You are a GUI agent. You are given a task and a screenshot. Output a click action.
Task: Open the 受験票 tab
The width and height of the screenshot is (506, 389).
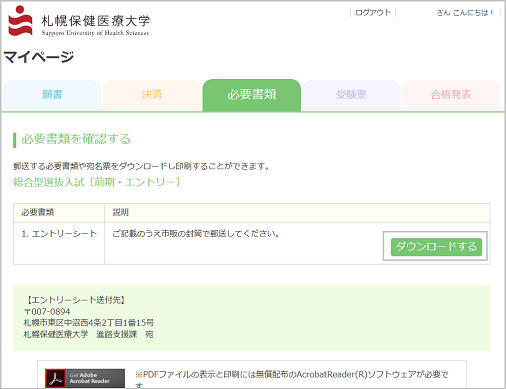tap(351, 95)
